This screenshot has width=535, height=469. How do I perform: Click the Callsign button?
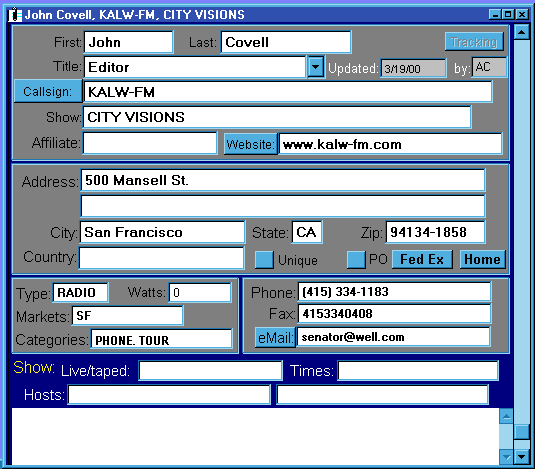click(48, 91)
